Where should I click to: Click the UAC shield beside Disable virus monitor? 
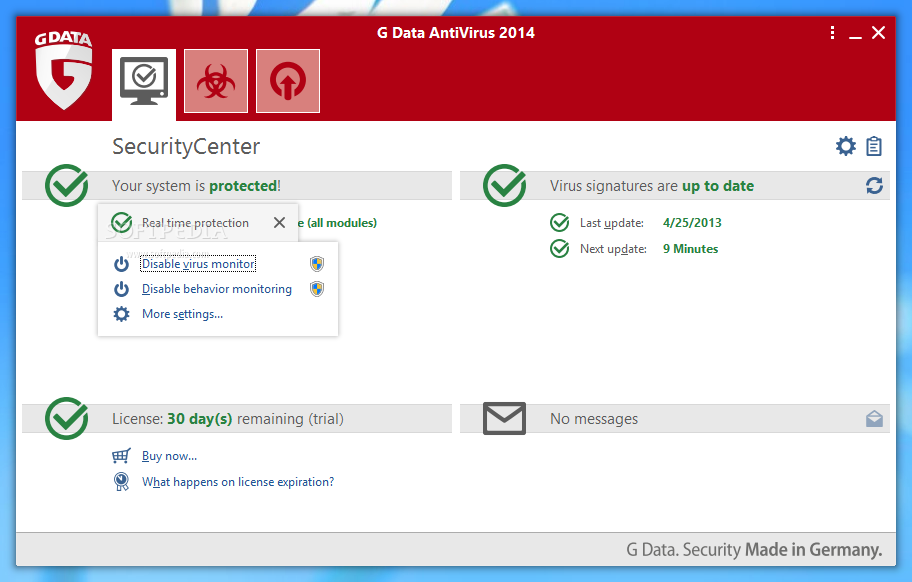(316, 264)
